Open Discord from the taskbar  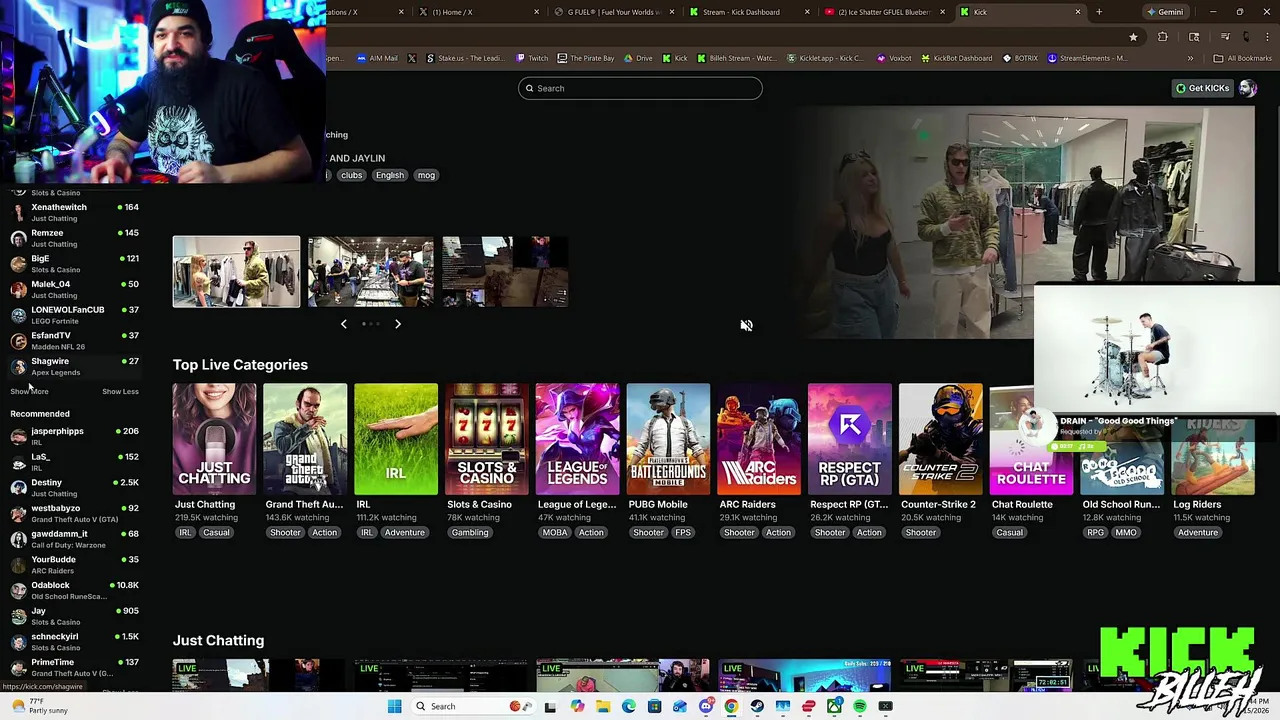pos(706,706)
